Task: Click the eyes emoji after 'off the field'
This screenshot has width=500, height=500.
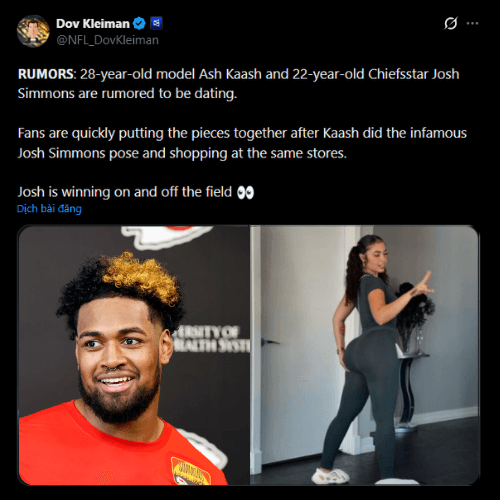Action: [x=245, y=192]
